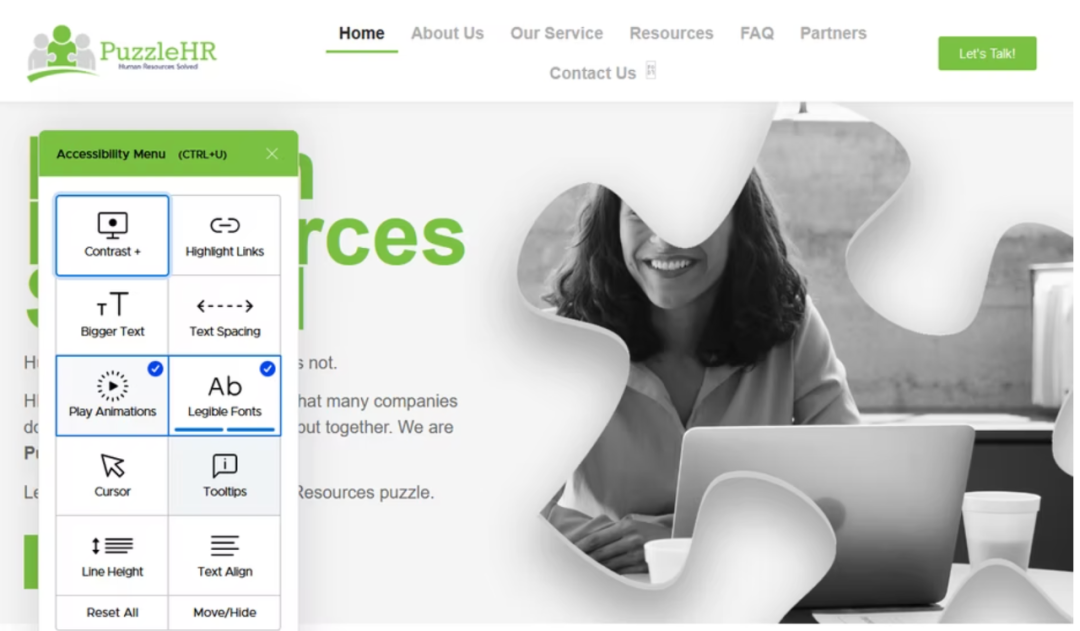Toggle off Play Animations option
The width and height of the screenshot is (1080, 631).
coord(112,395)
